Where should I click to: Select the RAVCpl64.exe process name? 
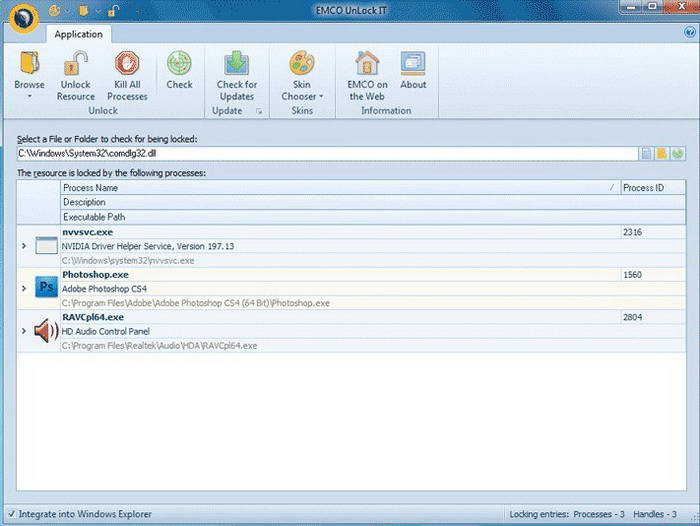(x=93, y=317)
